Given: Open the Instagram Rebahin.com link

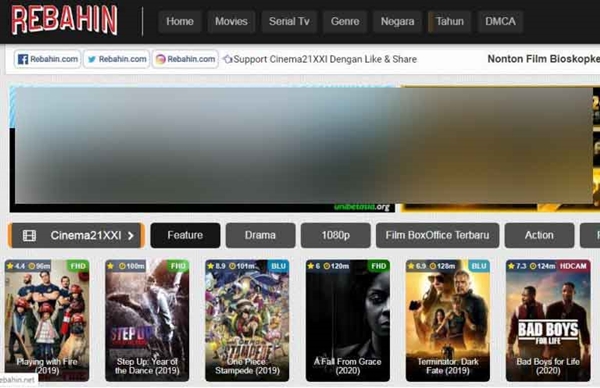Looking at the screenshot, I should 185,59.
